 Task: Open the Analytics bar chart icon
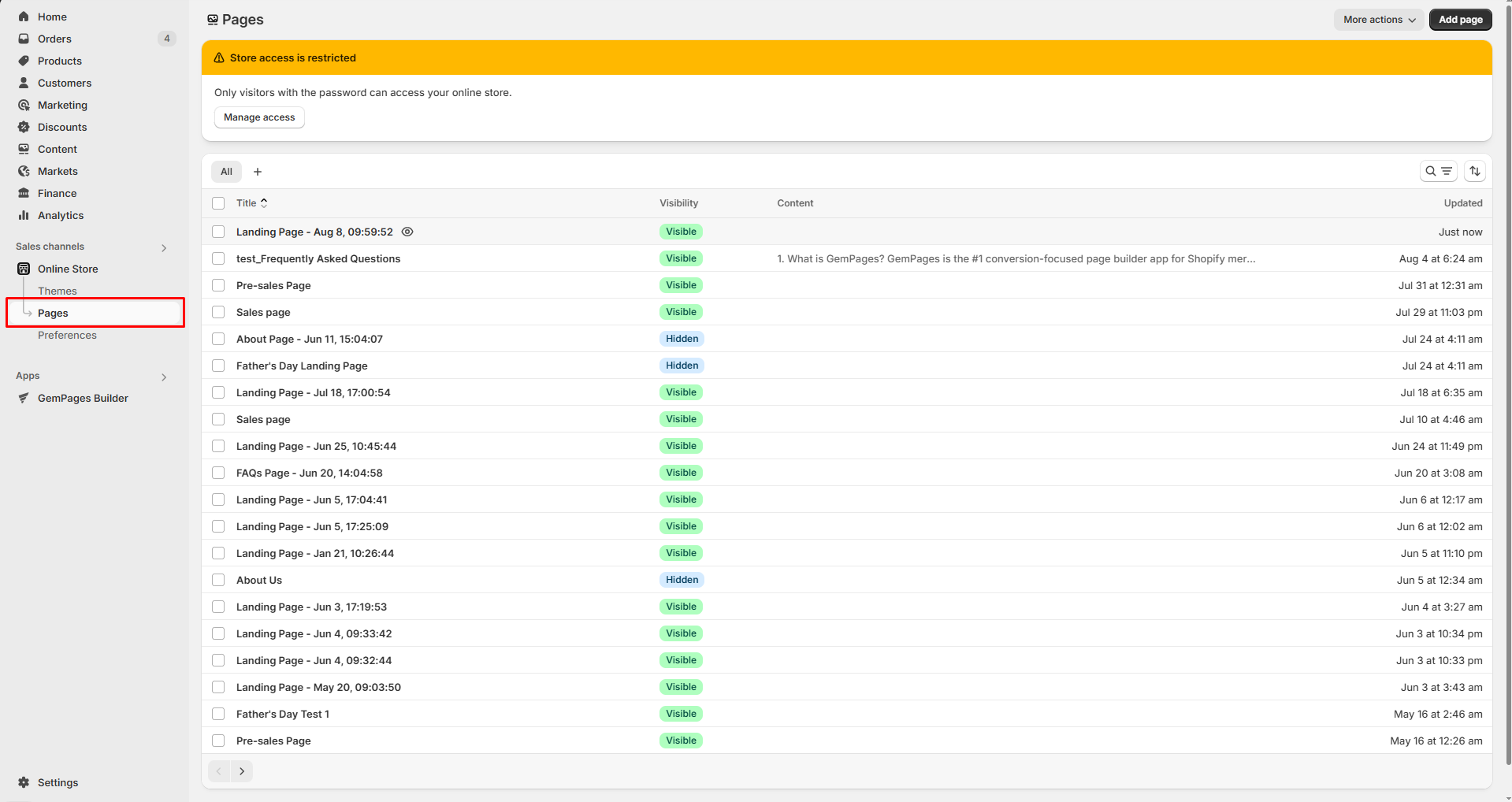click(x=24, y=215)
